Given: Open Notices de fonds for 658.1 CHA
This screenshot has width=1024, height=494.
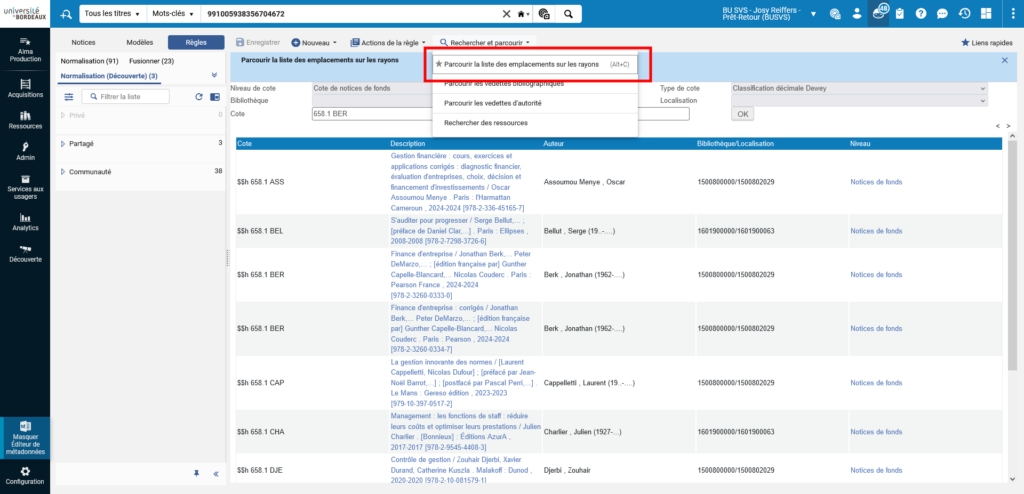Looking at the screenshot, I should [876, 432].
